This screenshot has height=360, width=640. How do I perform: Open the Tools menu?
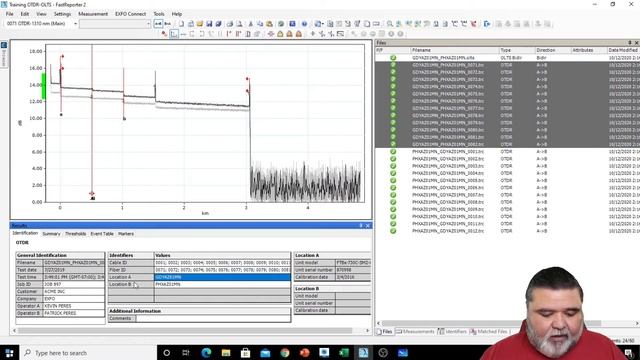[x=159, y=14]
